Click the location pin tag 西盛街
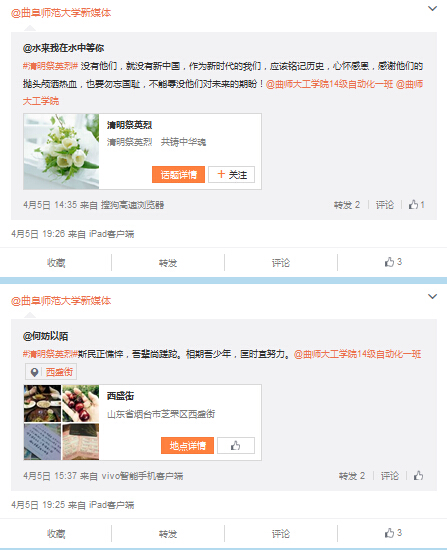 point(51,372)
